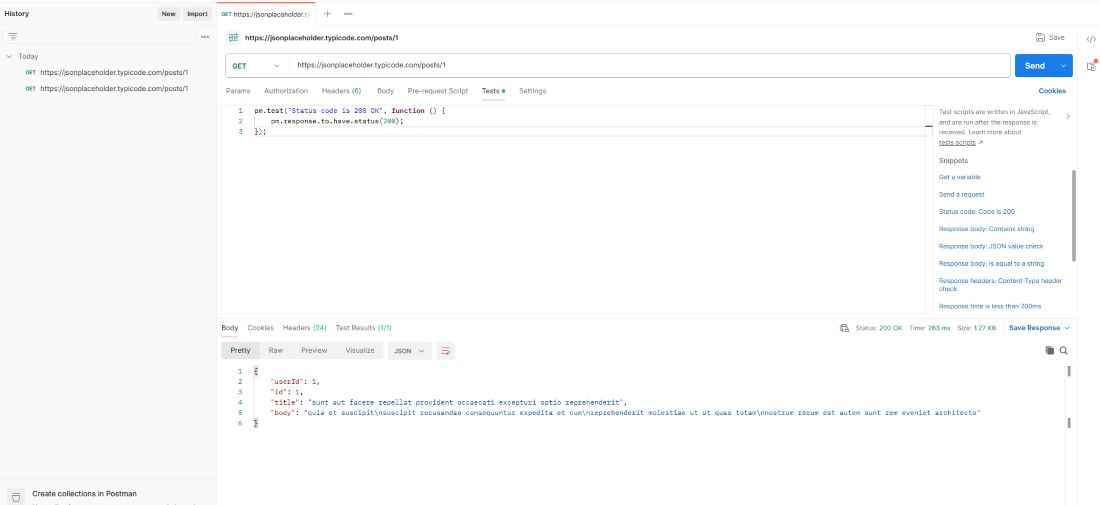Click the 'Status: 200 OK' response indicator

click(879, 328)
